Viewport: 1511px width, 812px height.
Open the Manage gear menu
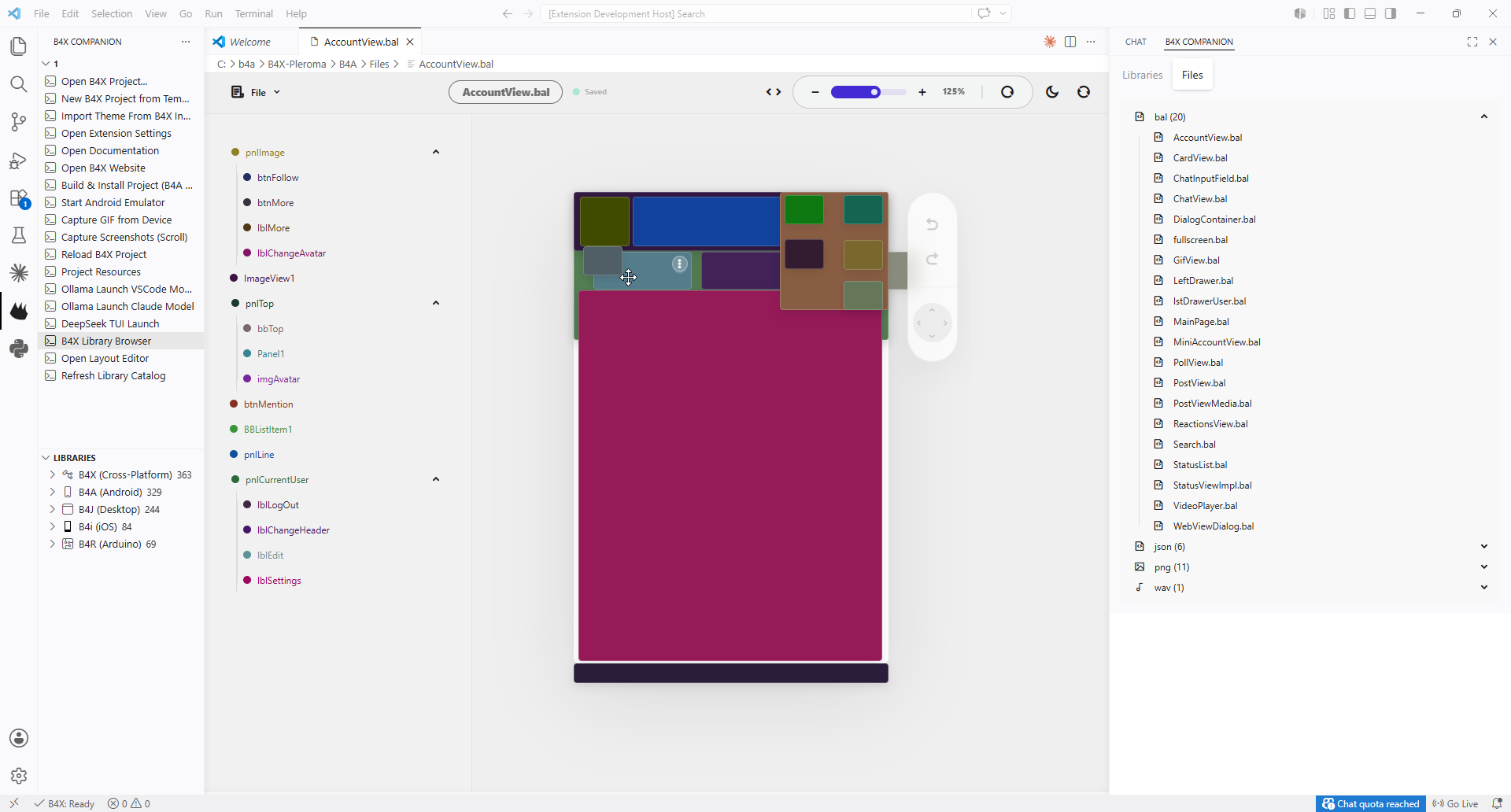pos(19,776)
